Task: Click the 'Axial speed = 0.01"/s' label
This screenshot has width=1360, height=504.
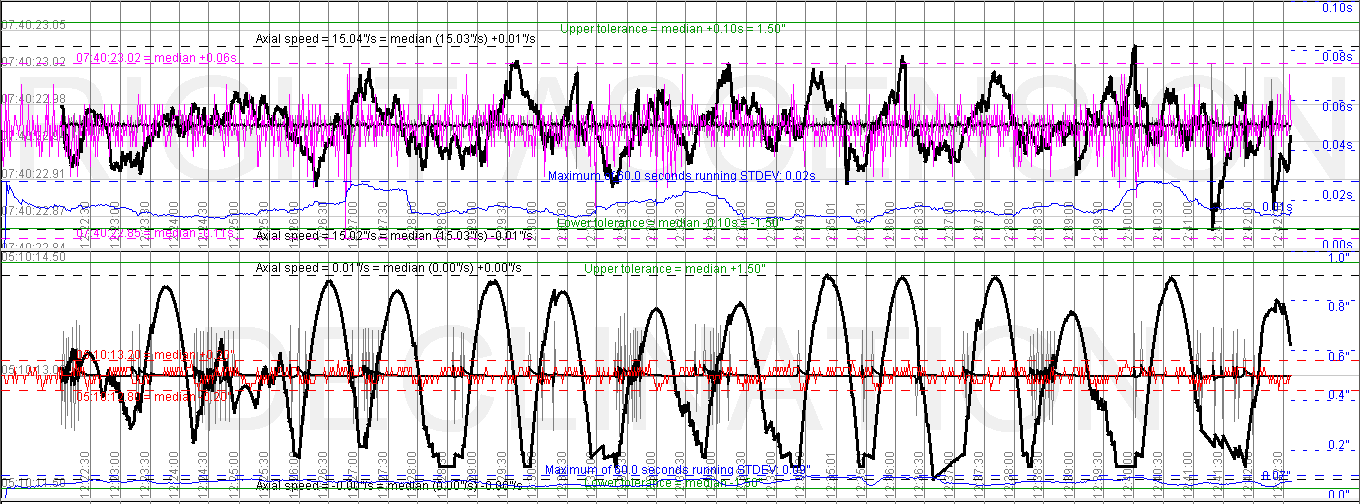Action: [x=388, y=268]
